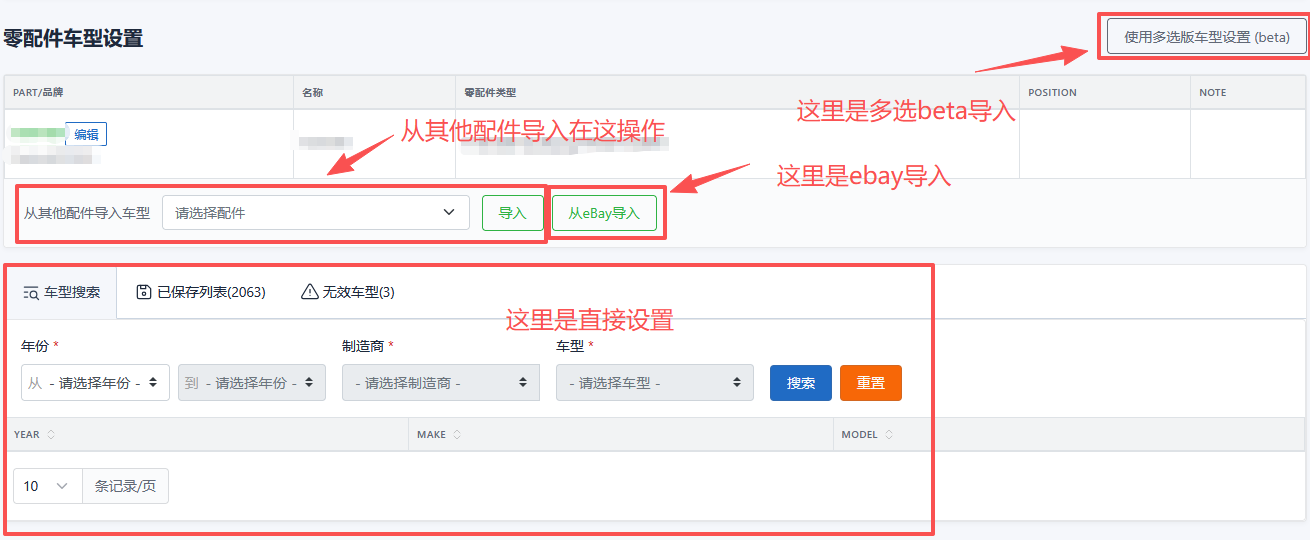This screenshot has width=1310, height=540.
Task: Click the NOTE column header
Action: pyautogui.click(x=1212, y=93)
